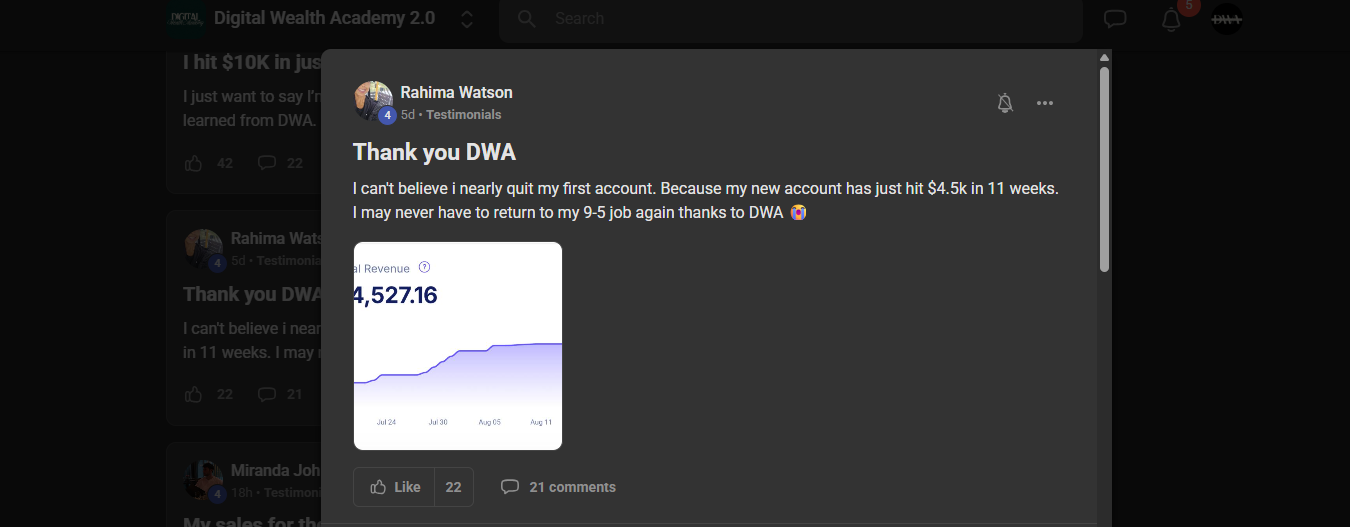This screenshot has height=527, width=1350.
Task: Open the notifications bell showing 5 alerts
Action: [1171, 19]
